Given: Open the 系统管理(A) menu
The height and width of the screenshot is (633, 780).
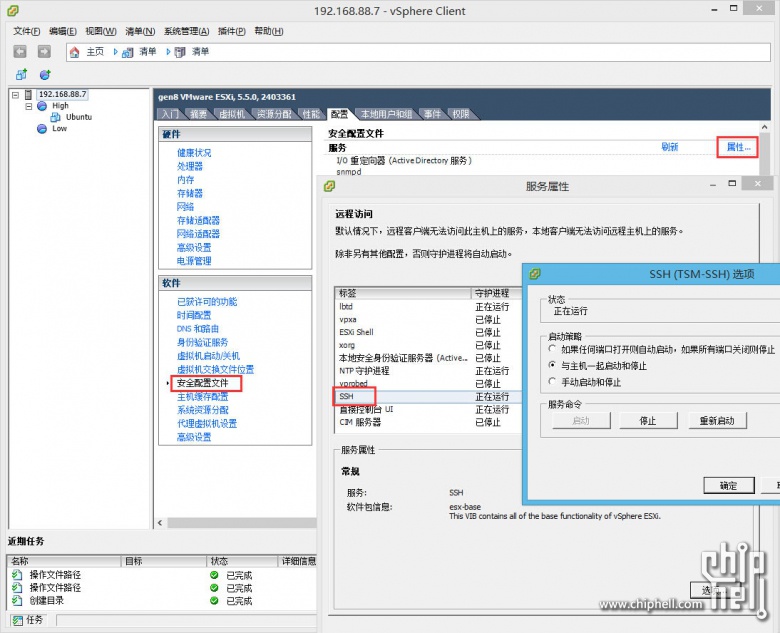Looking at the screenshot, I should point(185,31).
